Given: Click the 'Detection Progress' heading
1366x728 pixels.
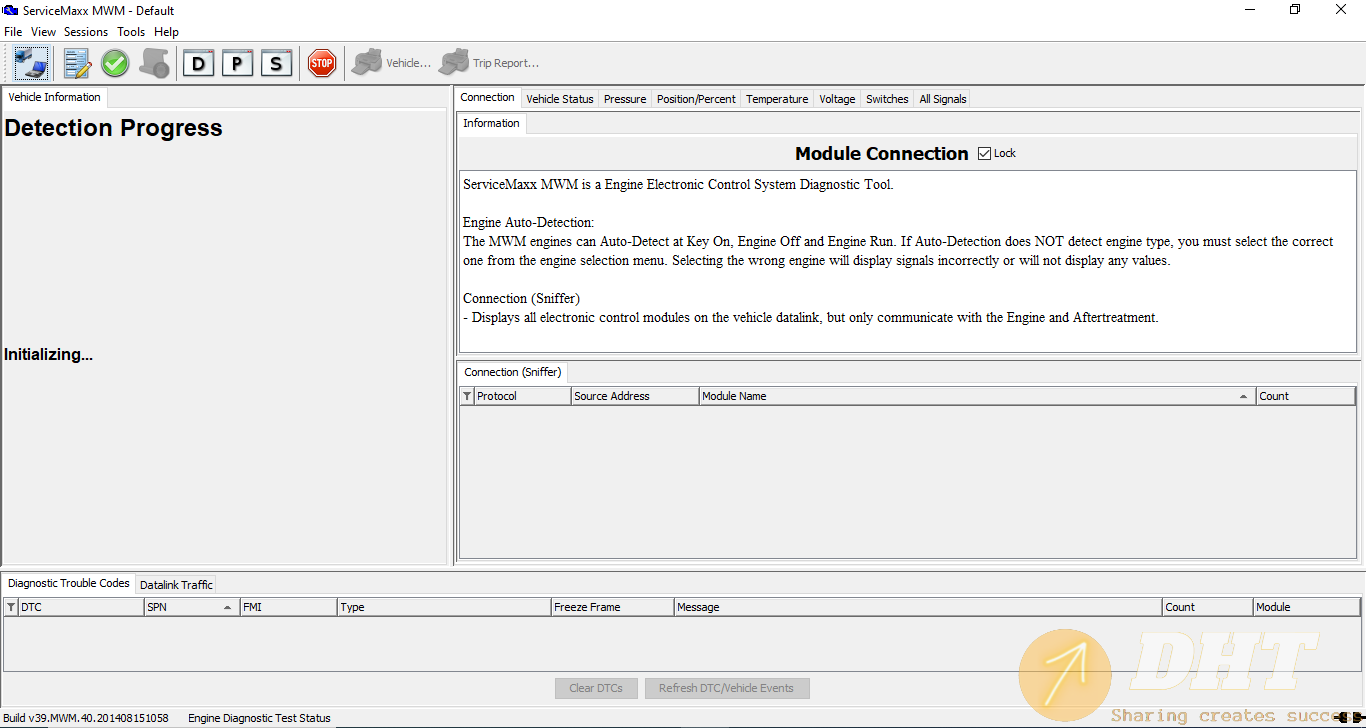Looking at the screenshot, I should 113,128.
